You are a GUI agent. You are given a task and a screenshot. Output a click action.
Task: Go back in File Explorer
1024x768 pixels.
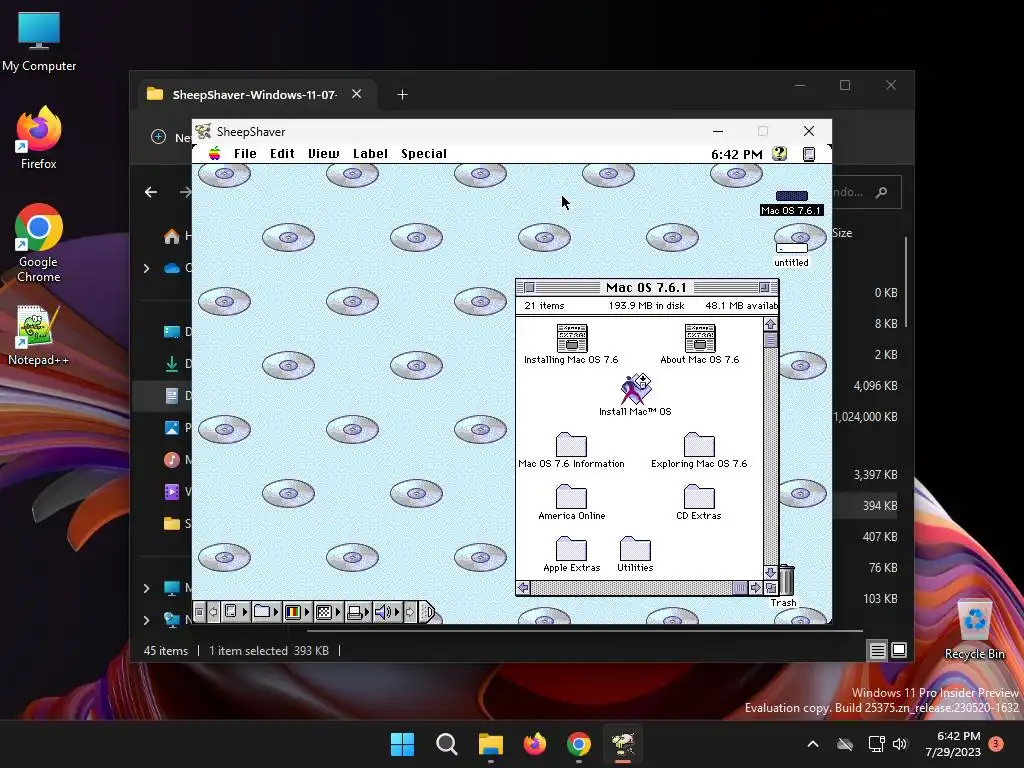click(151, 192)
